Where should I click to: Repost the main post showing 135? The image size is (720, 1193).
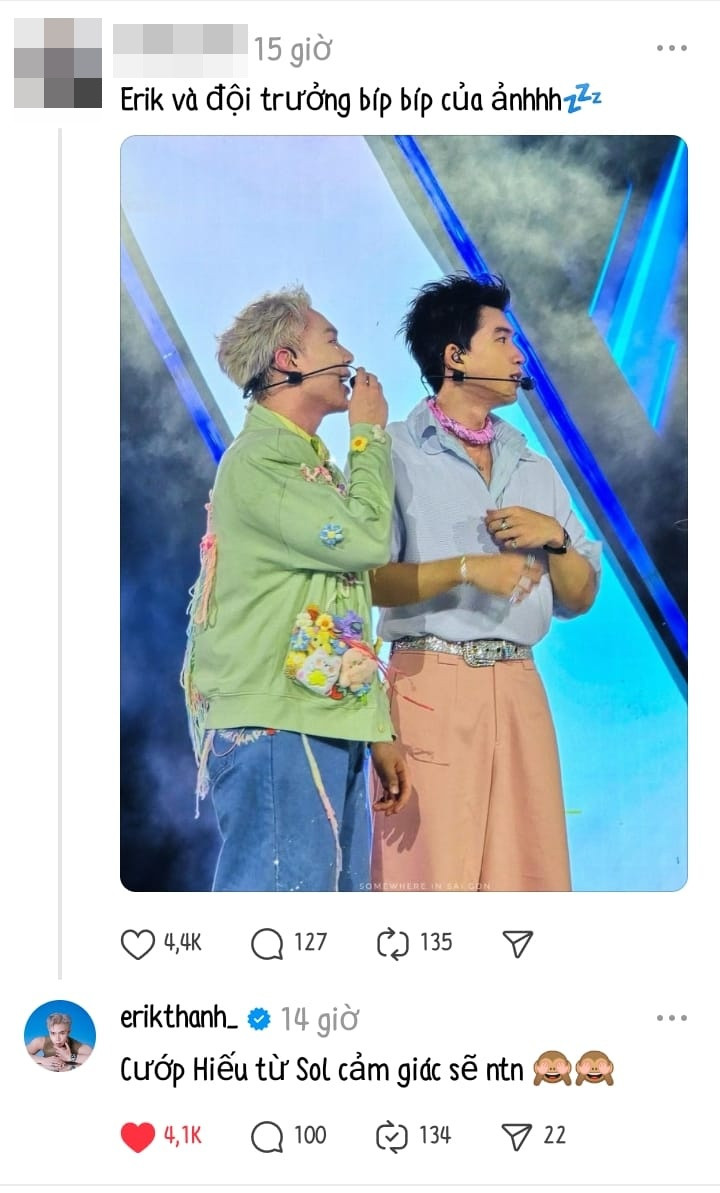393,944
